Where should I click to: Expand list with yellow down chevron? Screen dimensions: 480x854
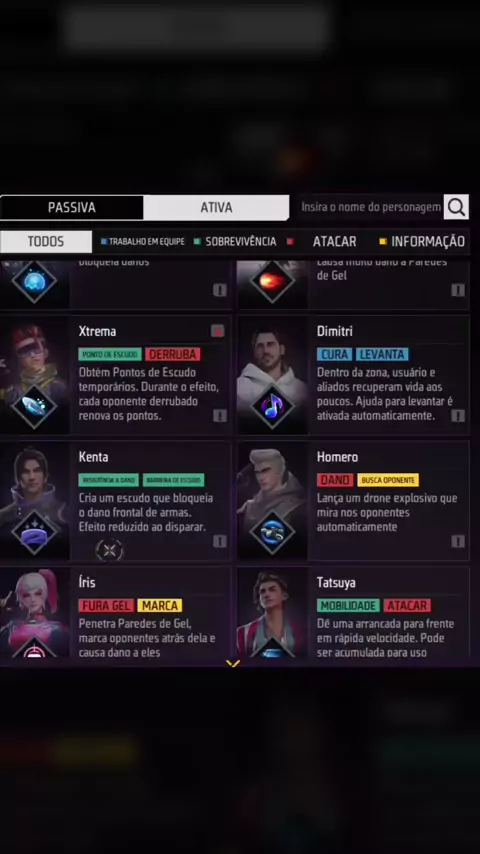[233, 663]
